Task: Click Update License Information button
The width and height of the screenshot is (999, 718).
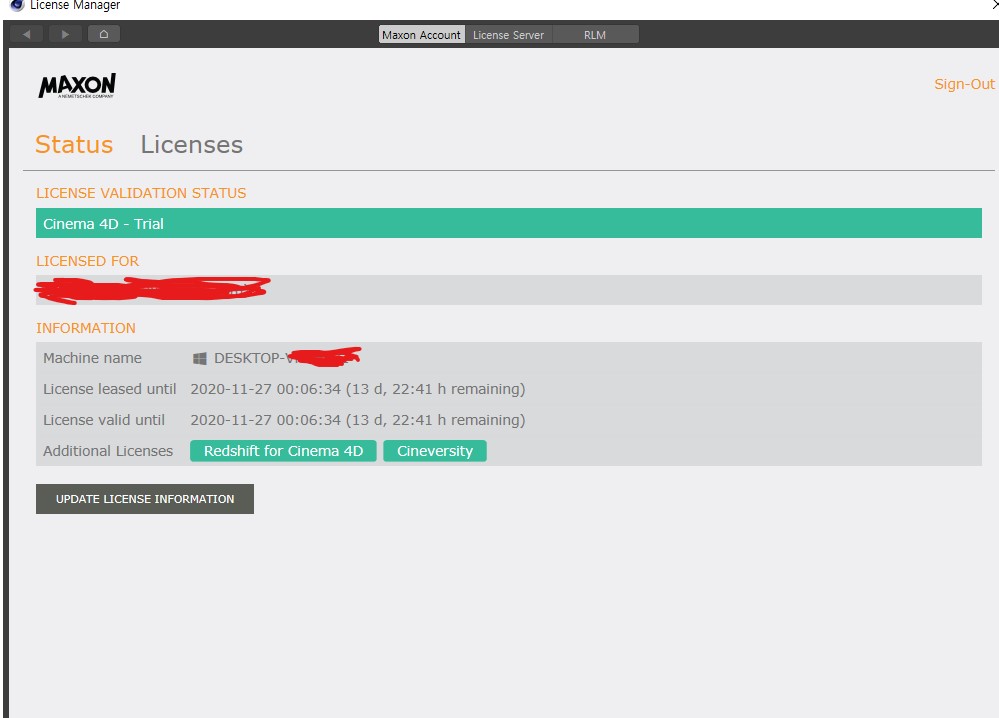Action: coord(145,499)
